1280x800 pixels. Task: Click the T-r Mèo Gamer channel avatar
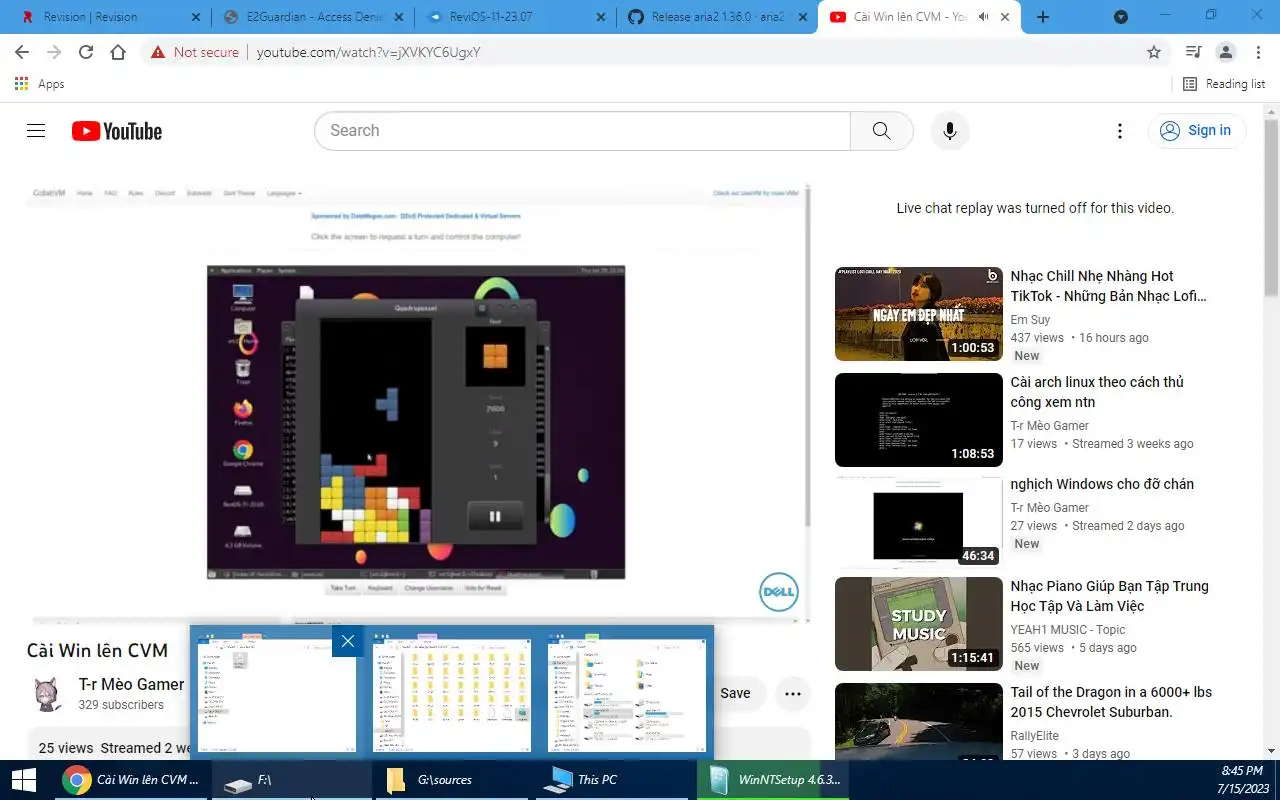[46, 694]
